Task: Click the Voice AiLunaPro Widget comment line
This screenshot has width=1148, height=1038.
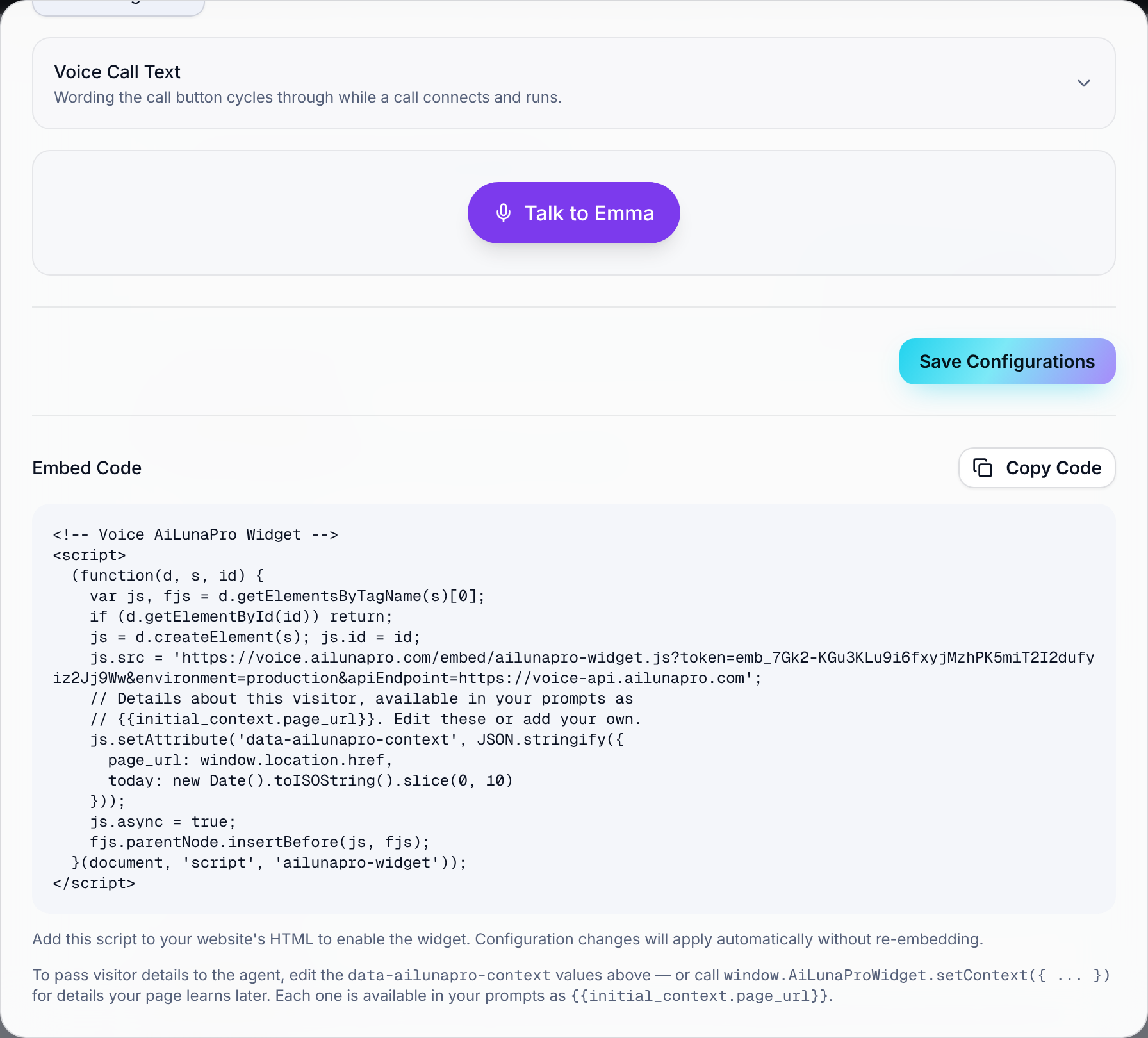Action: [x=195, y=534]
